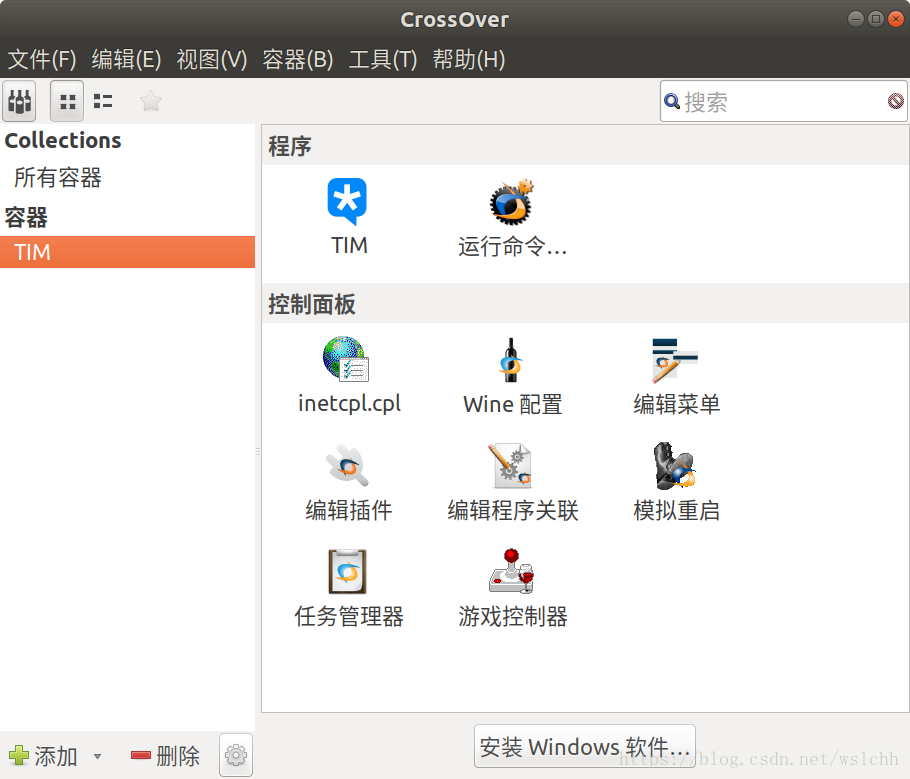
Task: Click the 删除 delete button
Action: 165,756
